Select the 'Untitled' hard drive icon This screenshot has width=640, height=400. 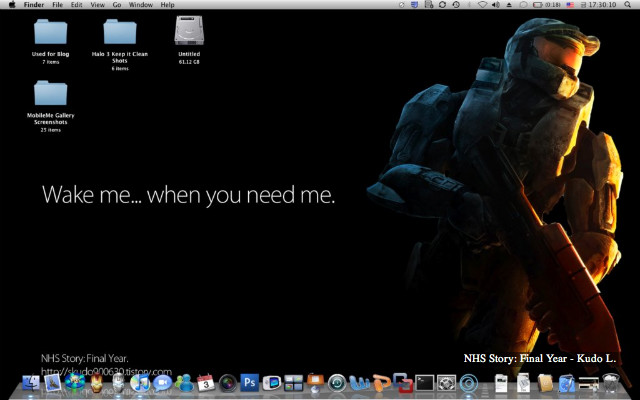[189, 31]
